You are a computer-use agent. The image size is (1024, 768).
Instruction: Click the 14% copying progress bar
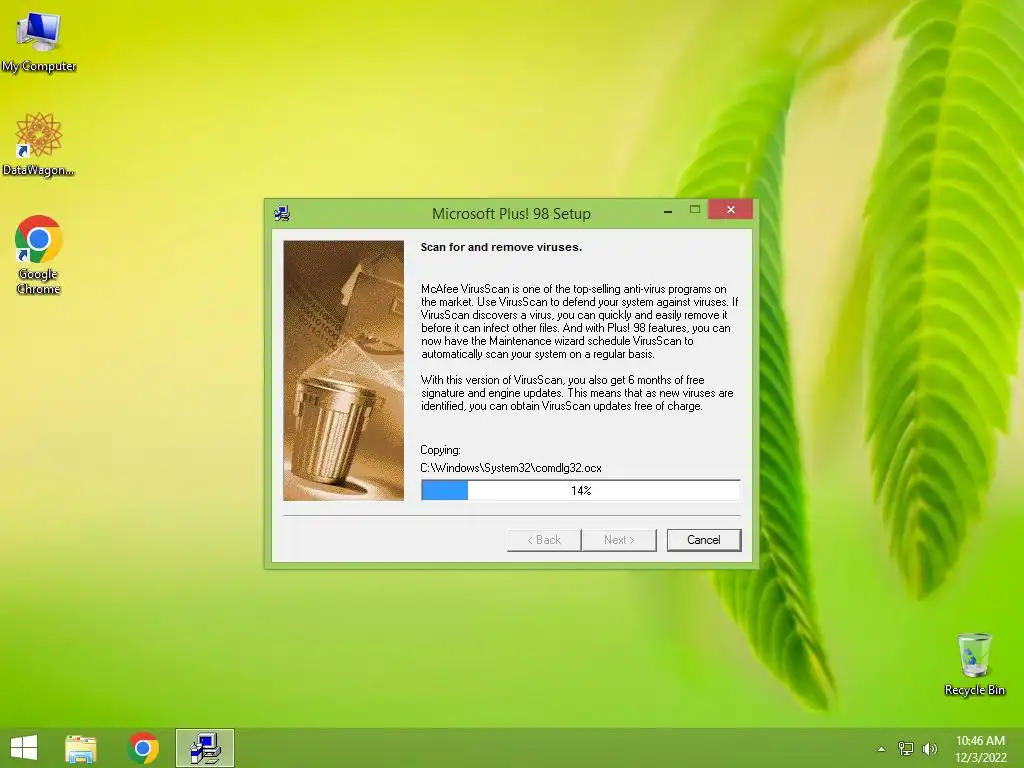(581, 490)
